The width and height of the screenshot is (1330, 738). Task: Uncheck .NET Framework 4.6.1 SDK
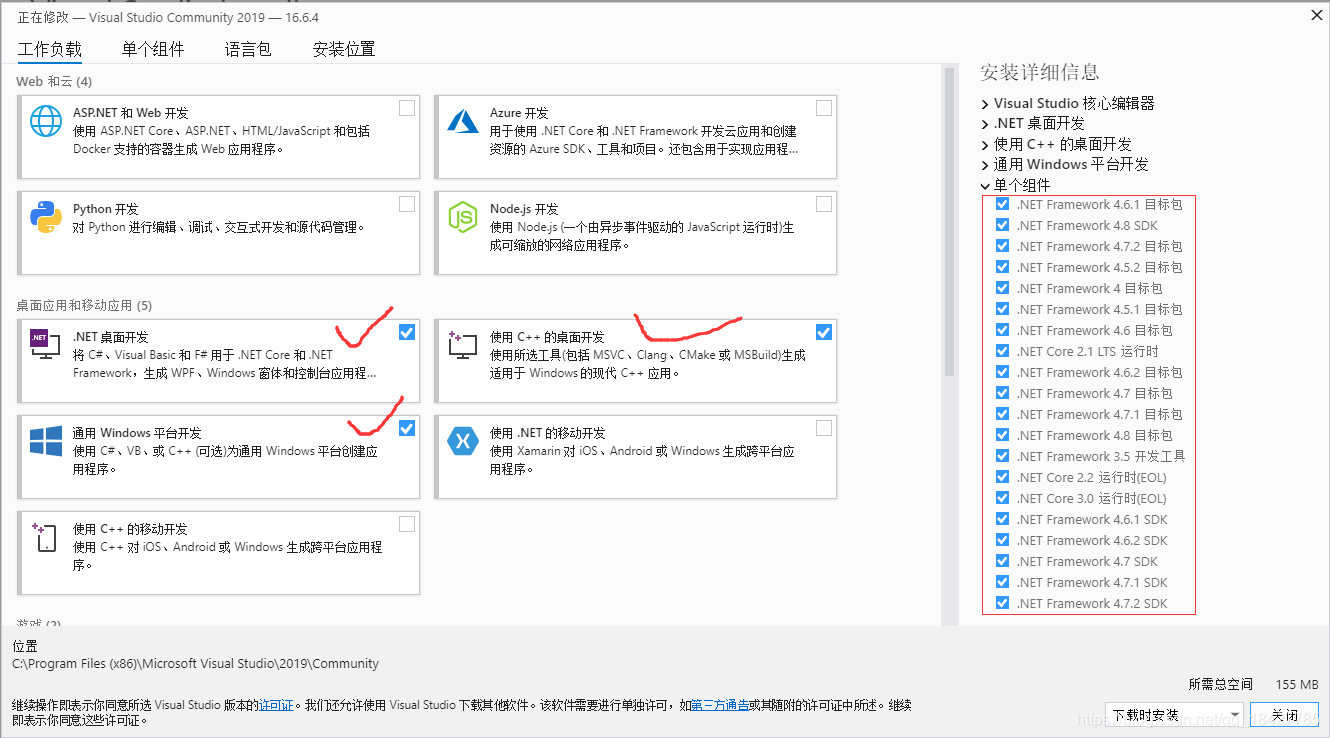(x=1002, y=519)
